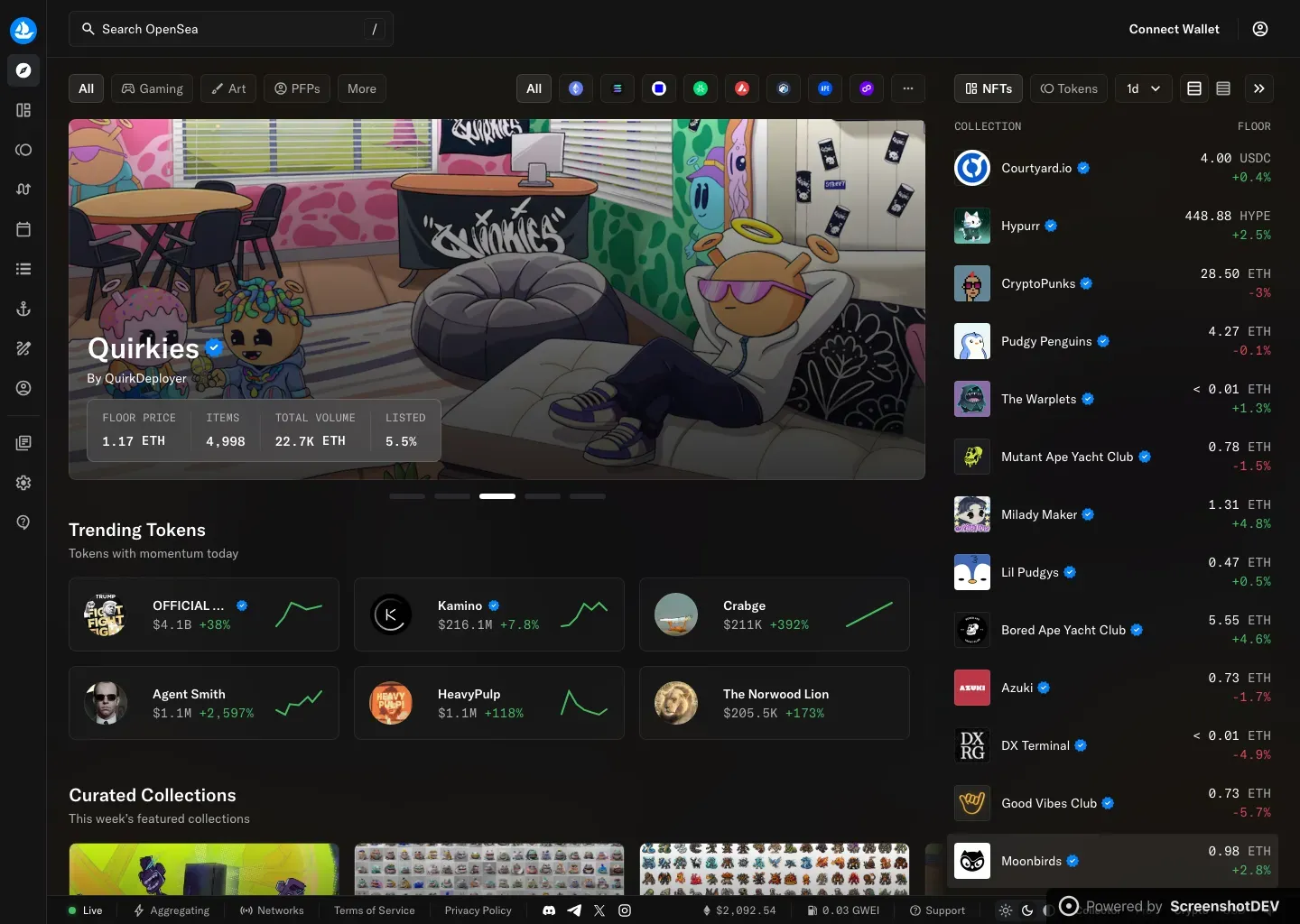Open the anchor Rewards icon in sidebar
This screenshot has width=1300, height=924.
click(x=23, y=309)
